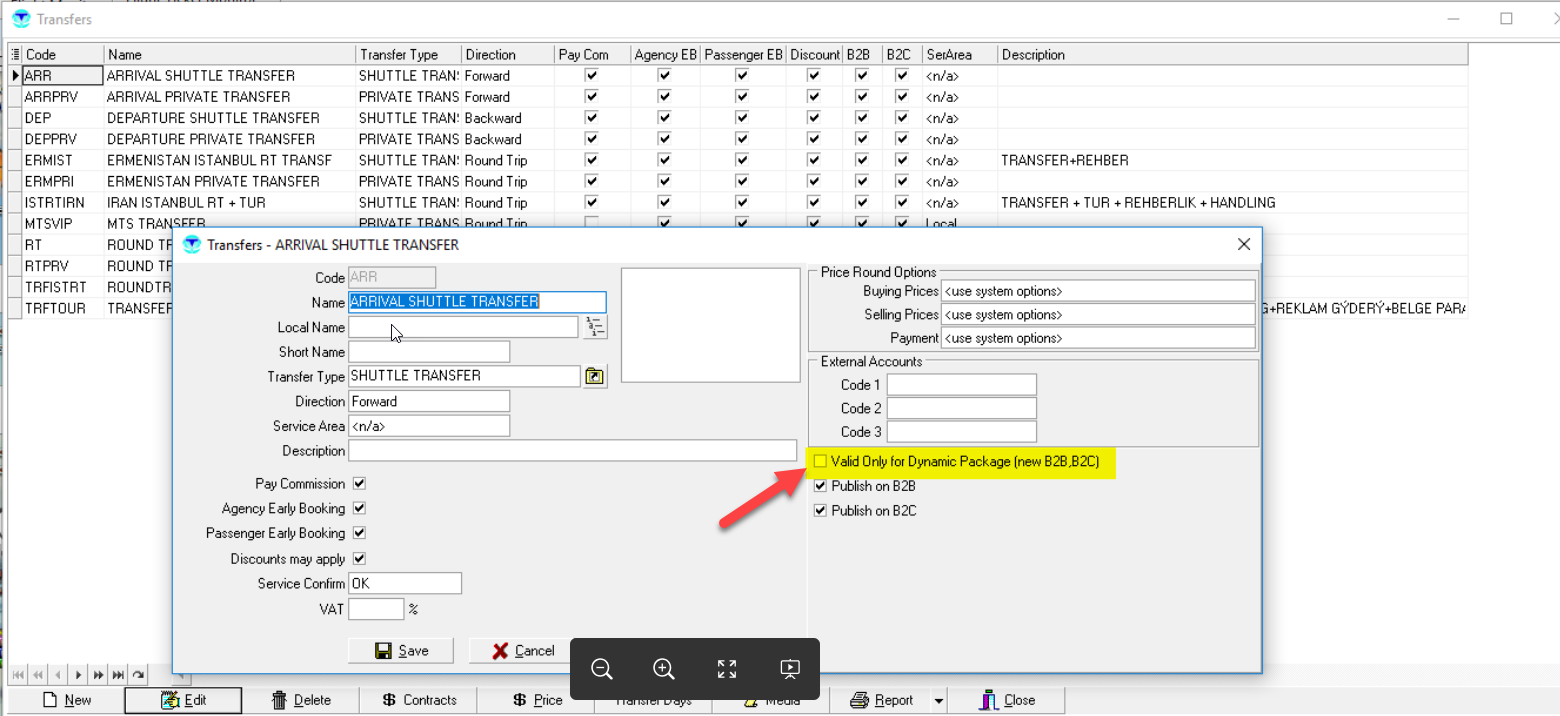Screen dimensions: 1560x716
Task: Go to the first record in navigator
Action: coord(18,675)
